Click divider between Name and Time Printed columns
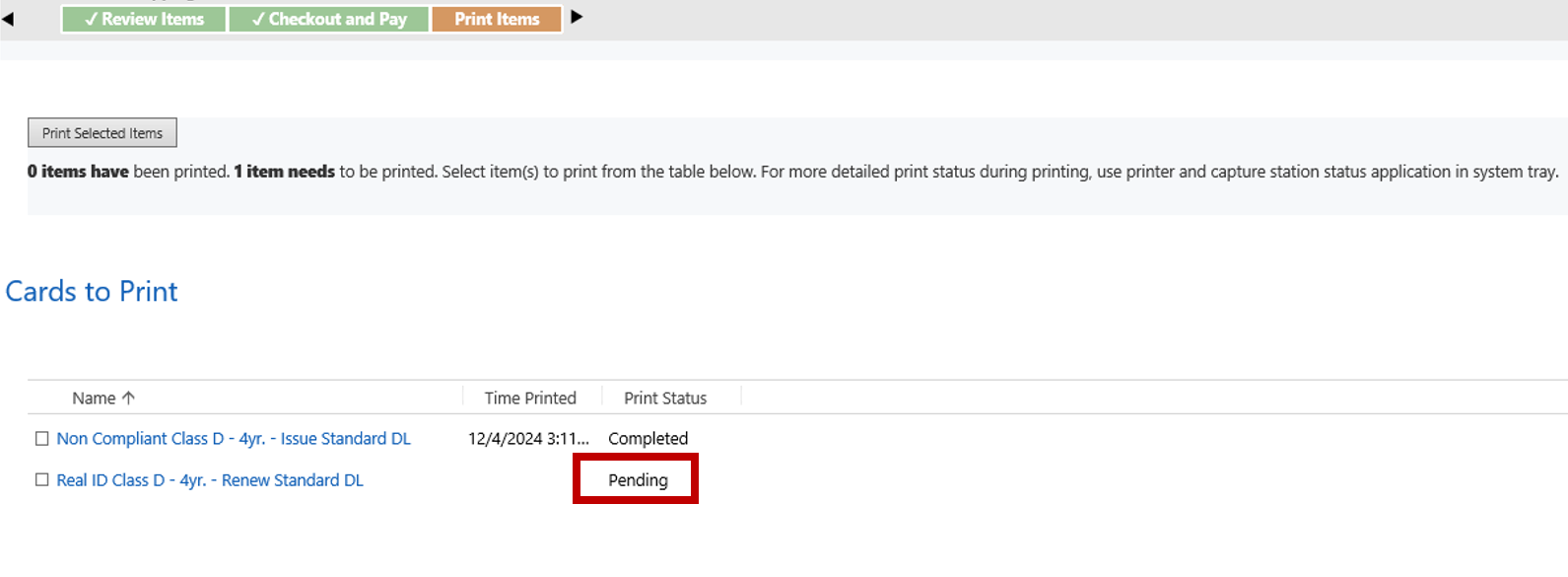 click(x=463, y=397)
